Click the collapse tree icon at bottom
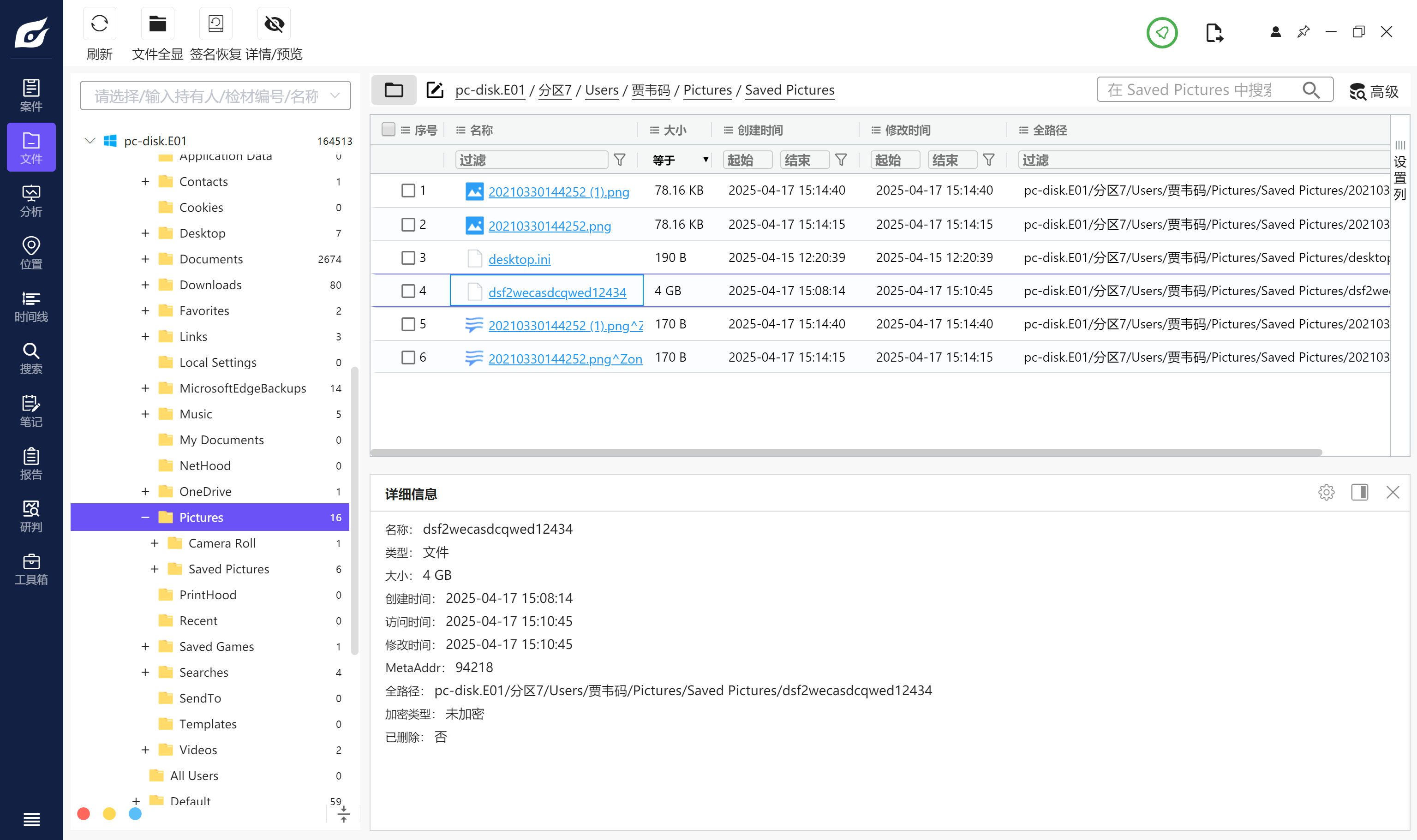This screenshot has width=1417, height=840. pos(343,814)
